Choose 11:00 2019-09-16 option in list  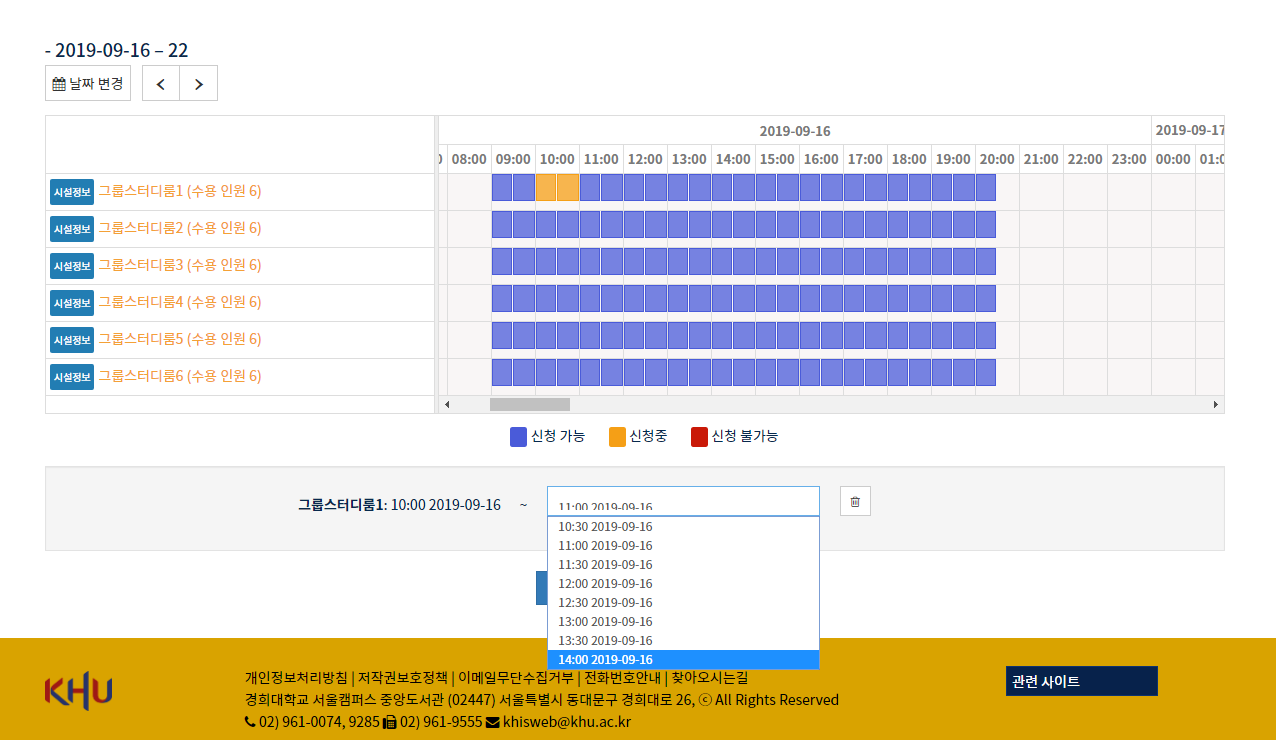683,546
